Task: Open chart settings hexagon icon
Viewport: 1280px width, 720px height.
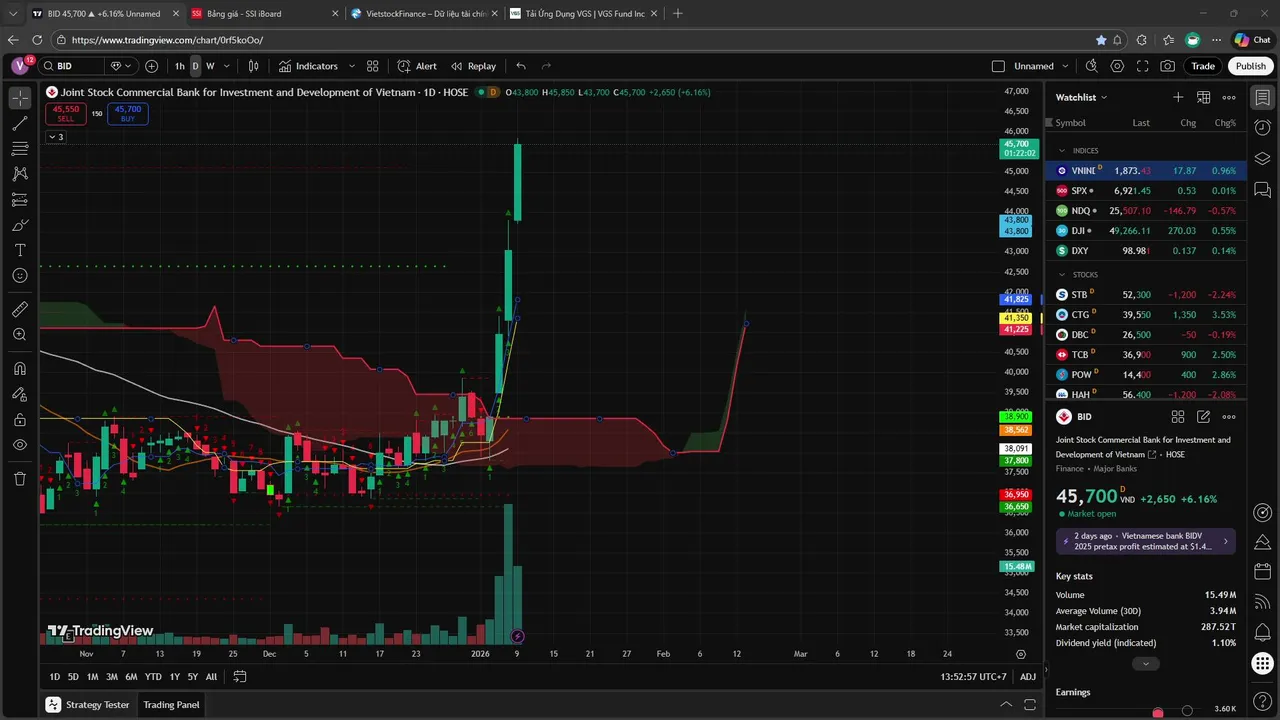Action: tap(1117, 66)
